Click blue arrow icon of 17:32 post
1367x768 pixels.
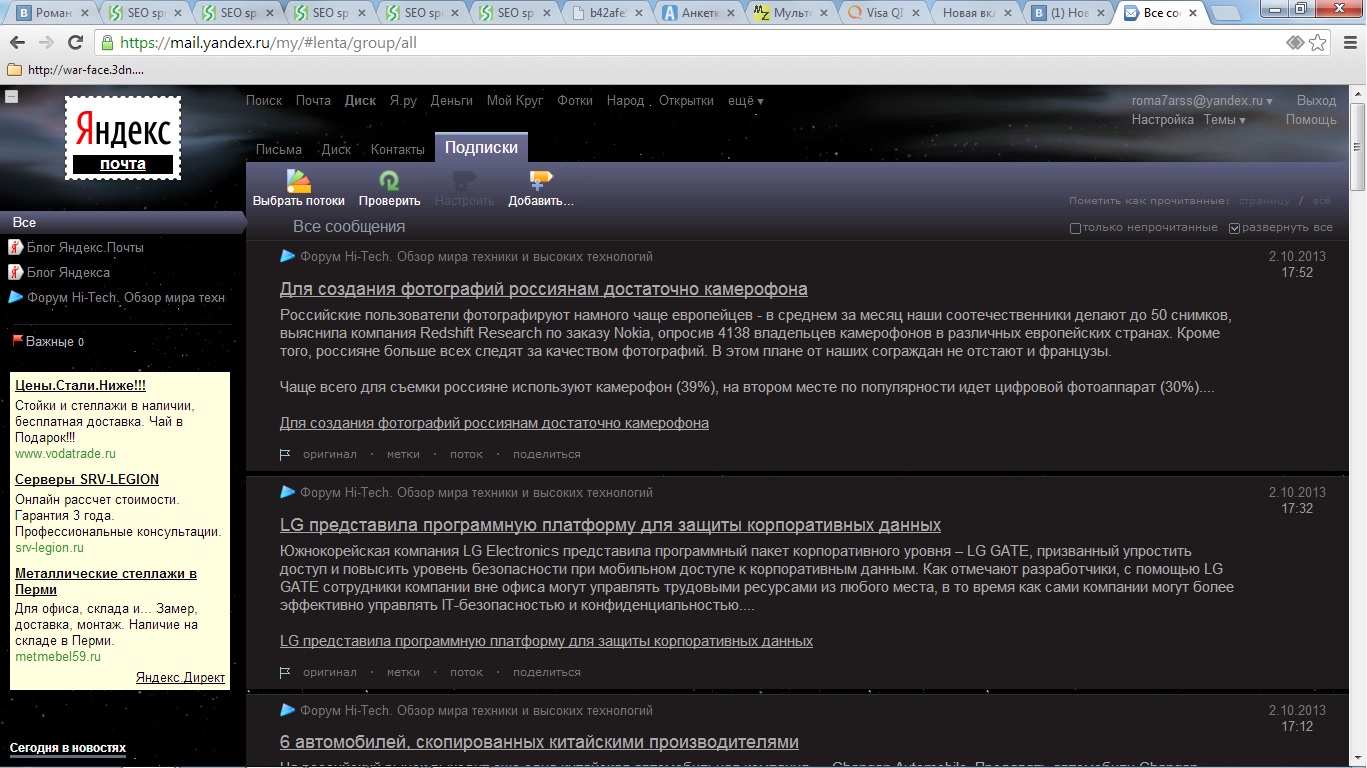click(288, 492)
